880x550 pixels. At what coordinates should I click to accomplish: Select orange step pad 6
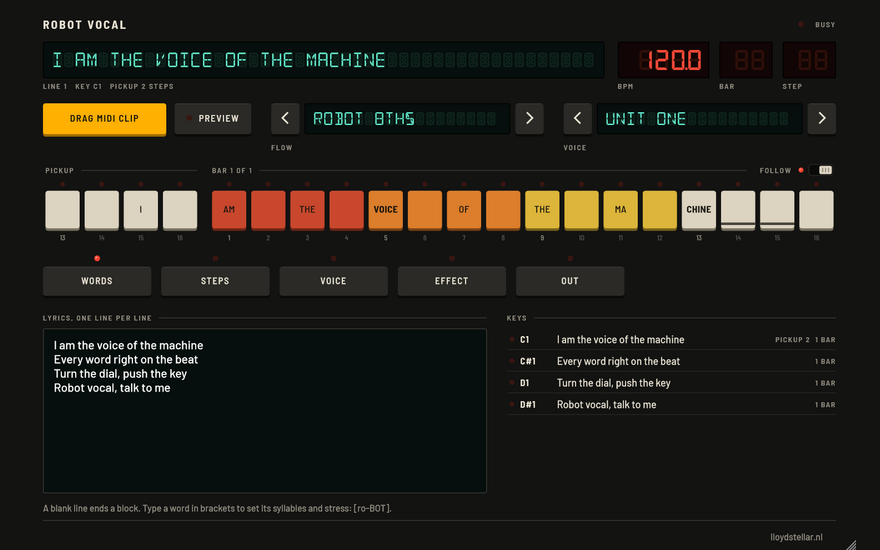pyautogui.click(x=425, y=210)
